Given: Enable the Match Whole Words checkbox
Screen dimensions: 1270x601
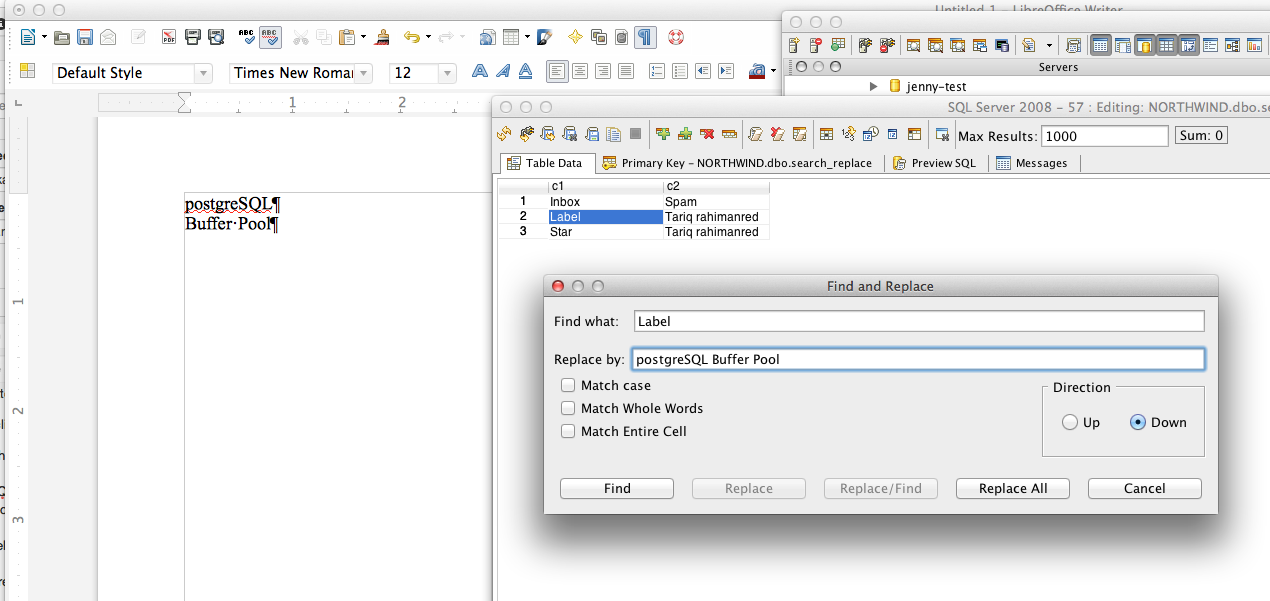Looking at the screenshot, I should 568,408.
